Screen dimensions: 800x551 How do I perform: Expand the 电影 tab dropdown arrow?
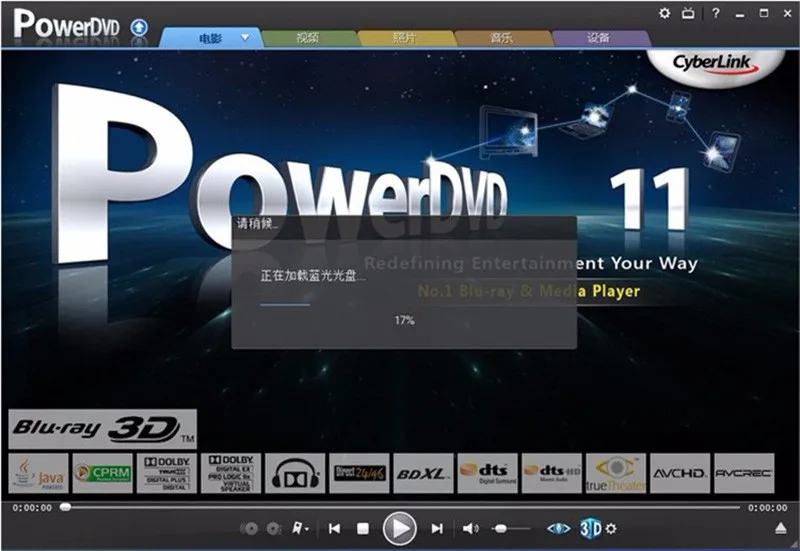point(245,37)
